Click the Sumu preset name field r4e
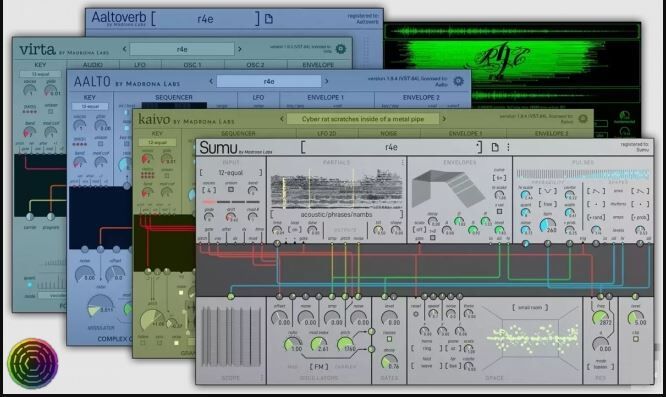 (391, 147)
